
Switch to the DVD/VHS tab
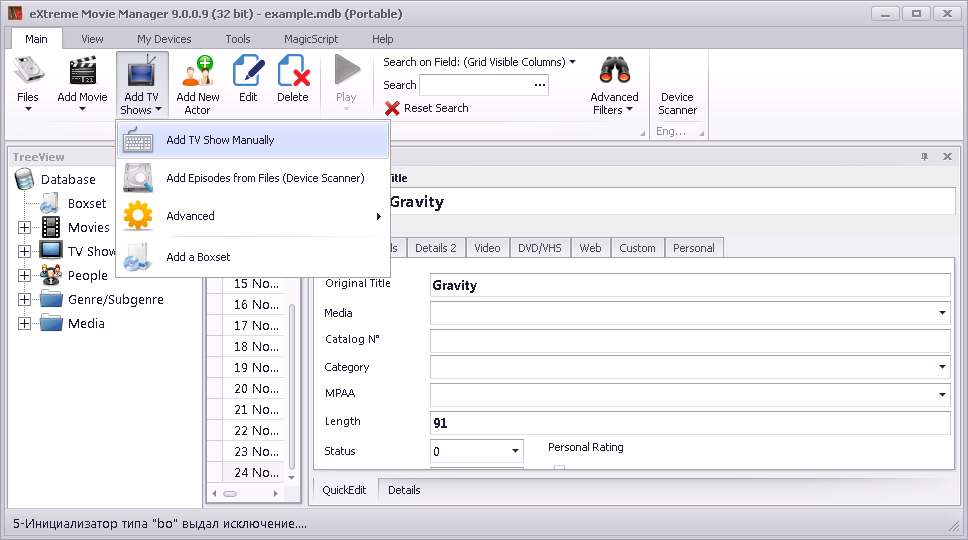(540, 247)
